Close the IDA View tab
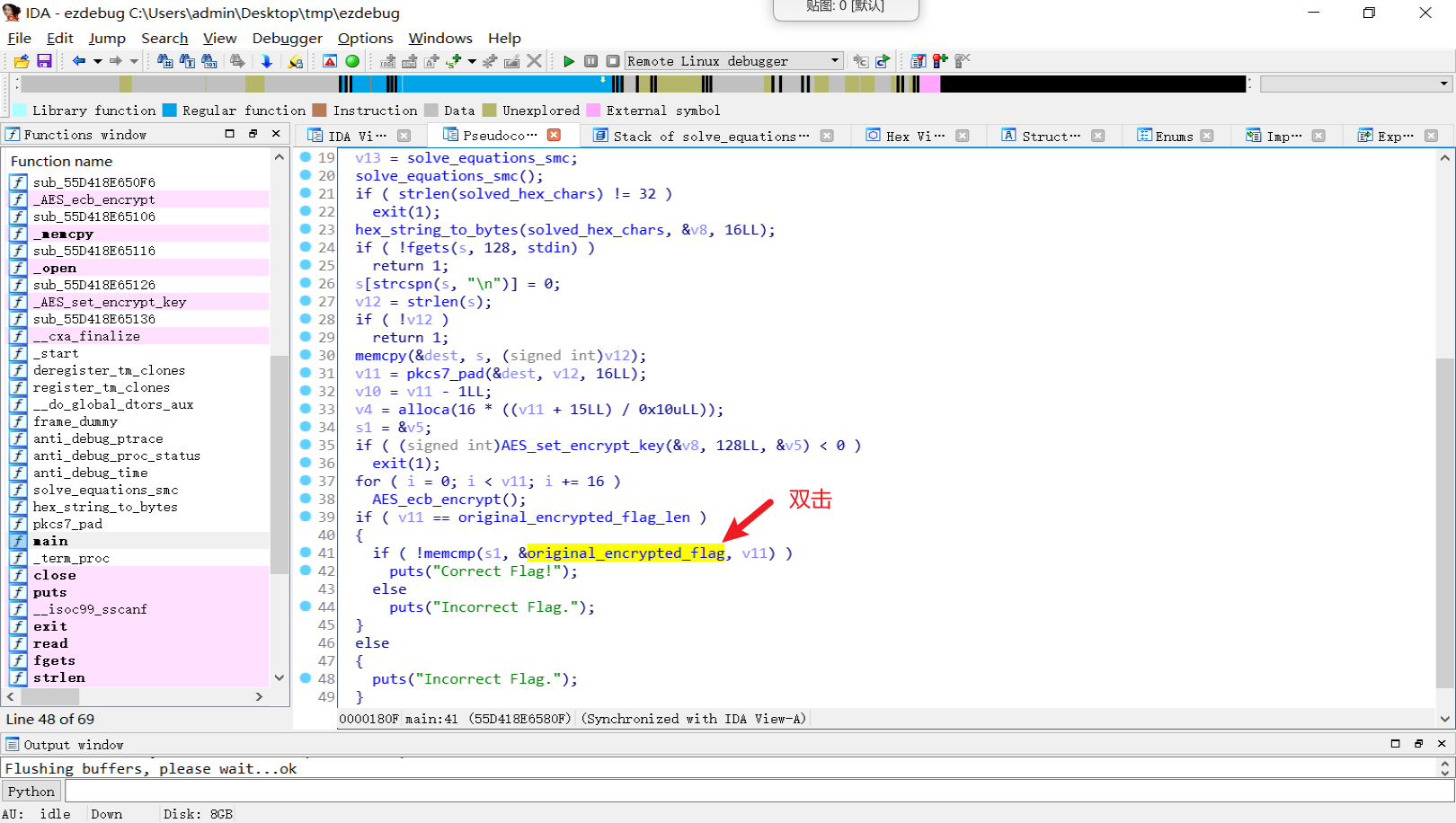 point(404,136)
